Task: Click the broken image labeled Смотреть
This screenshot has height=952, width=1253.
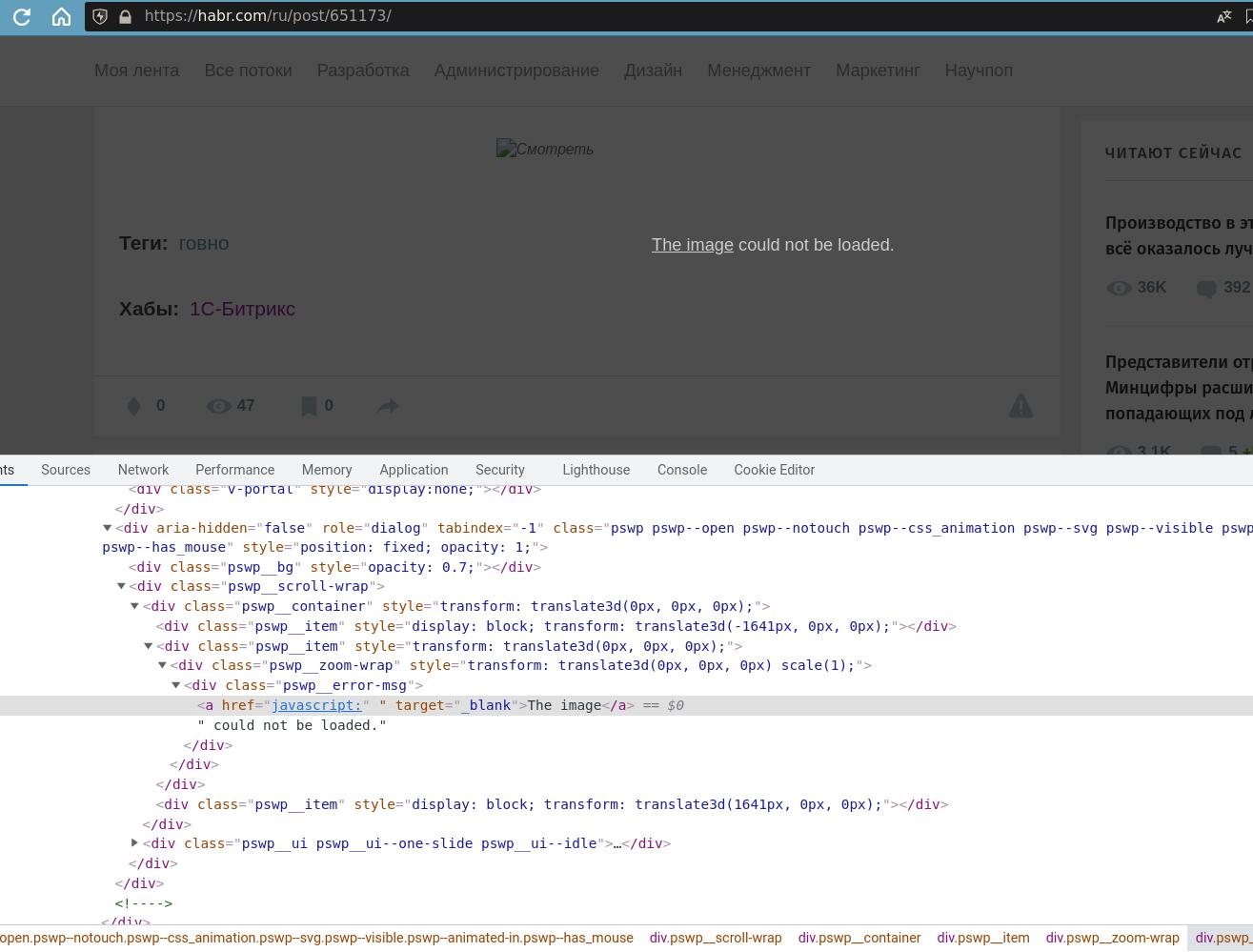Action: (x=545, y=149)
